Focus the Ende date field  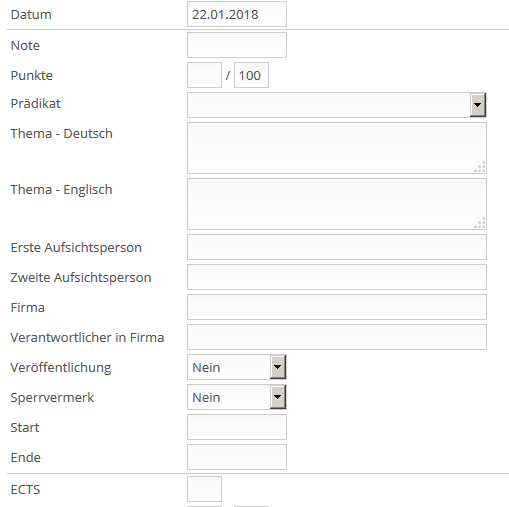(237, 457)
